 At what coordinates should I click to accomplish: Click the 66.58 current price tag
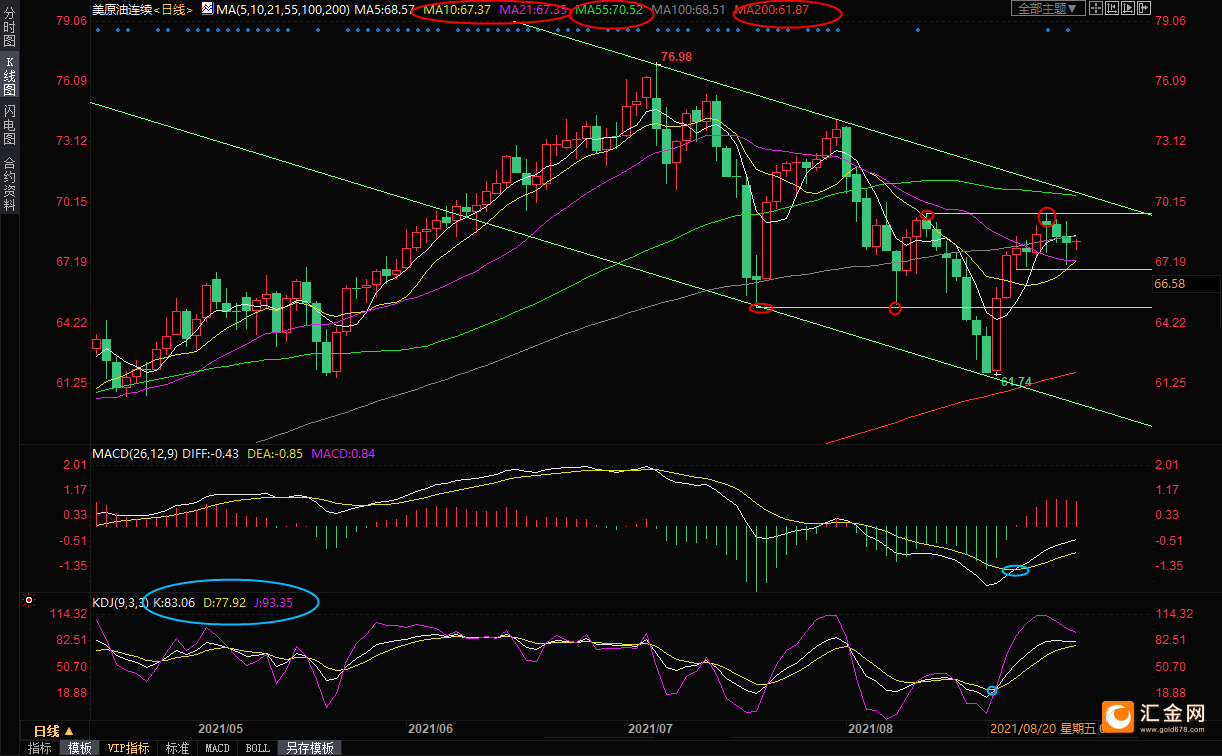coord(1170,284)
